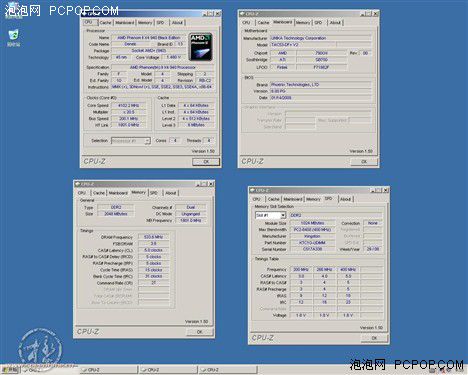Click the Max Bandwidth PC2-6400 field
Screen dimensions: 468x375
click(313, 230)
